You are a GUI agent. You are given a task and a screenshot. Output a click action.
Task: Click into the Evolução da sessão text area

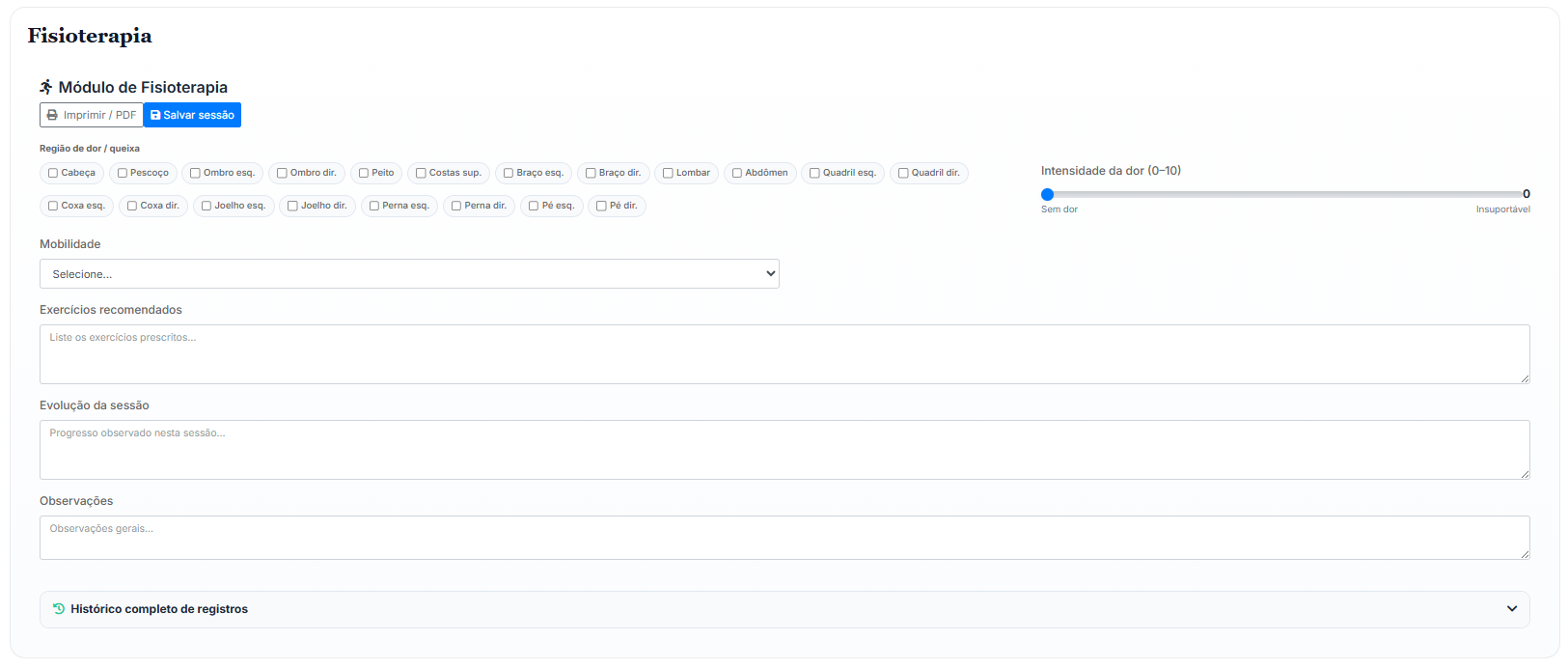tap(784, 450)
